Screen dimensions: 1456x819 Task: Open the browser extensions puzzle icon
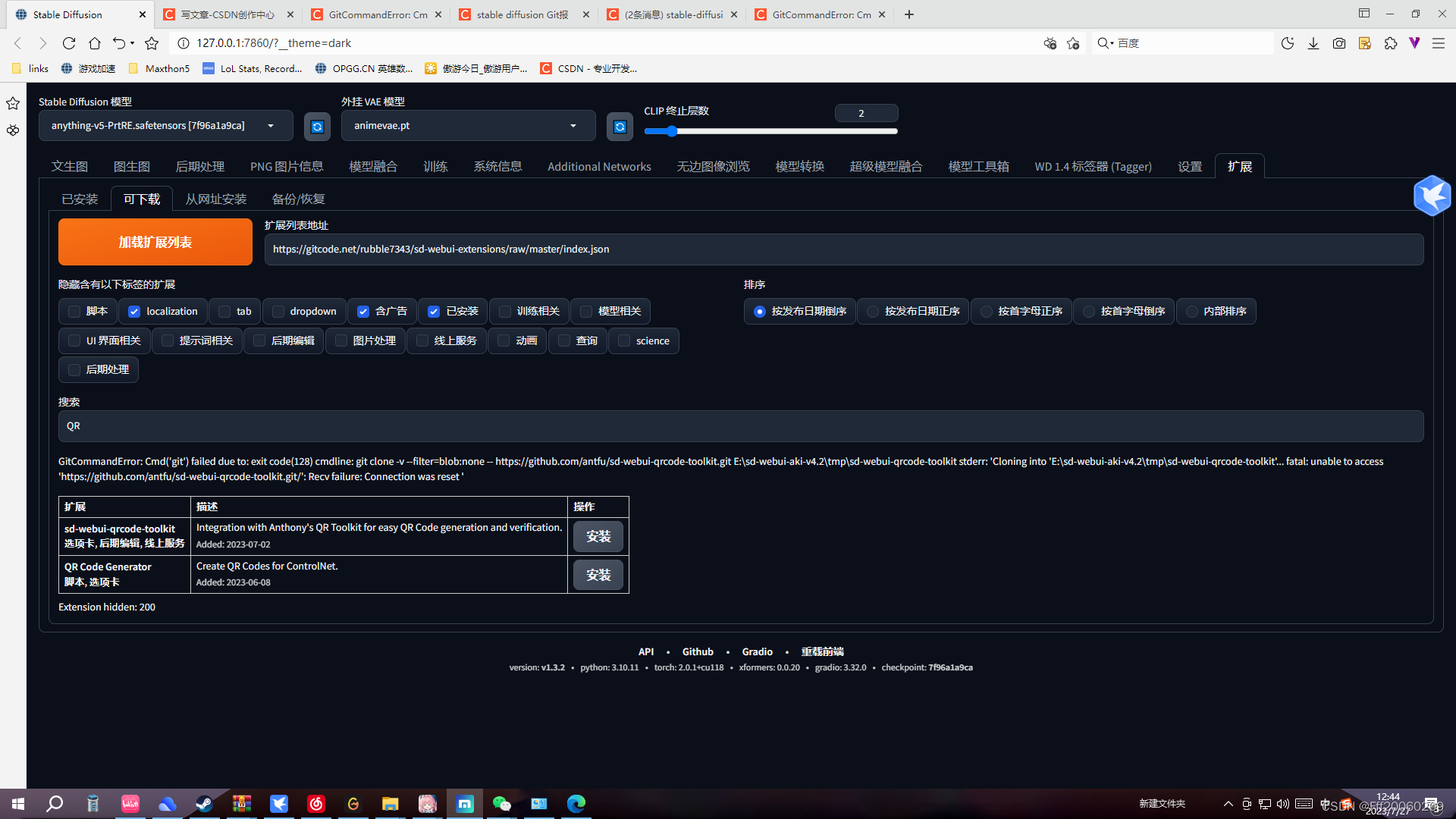coord(1391,43)
